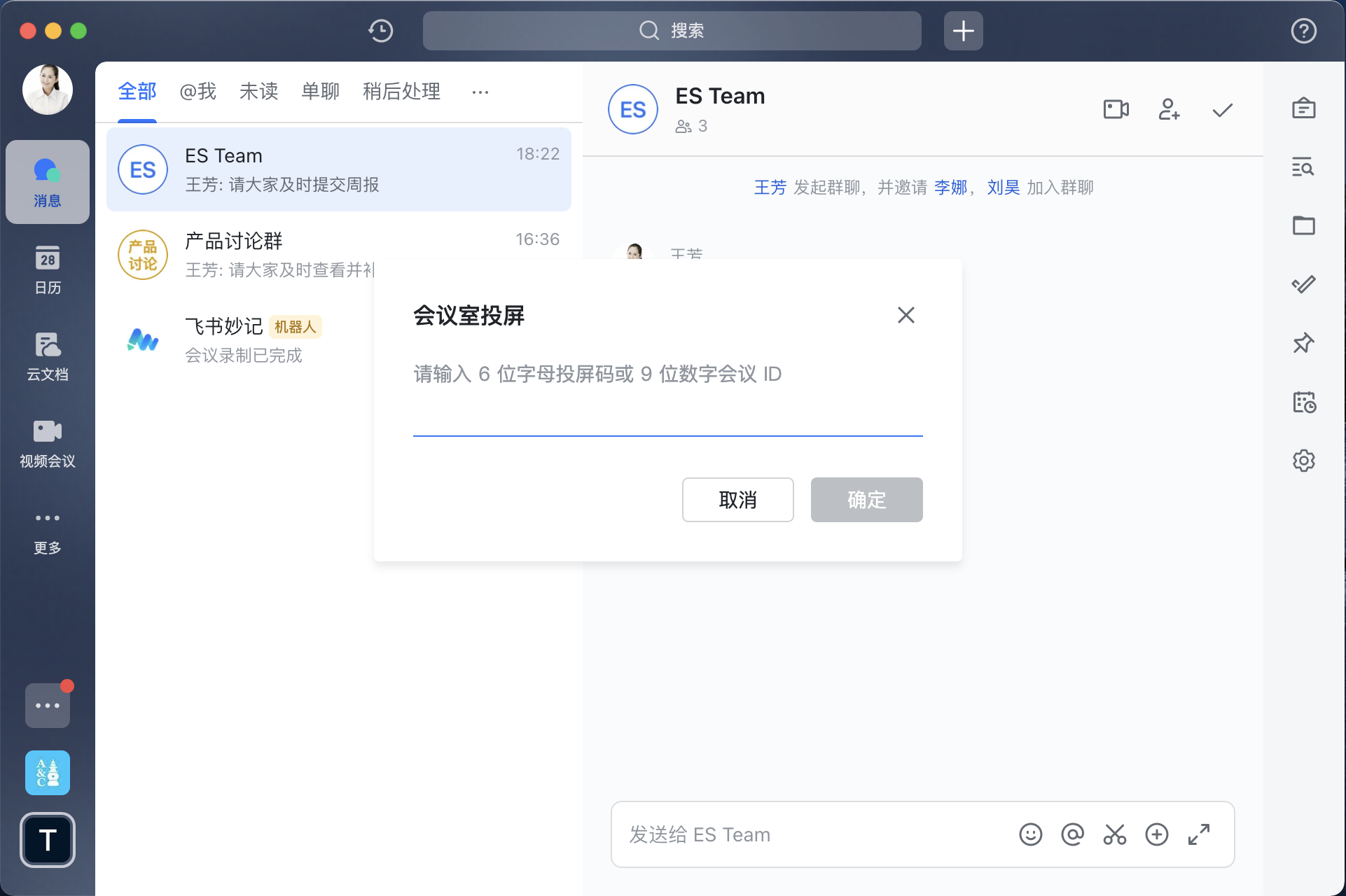Click the checkmark done icon in header
Image resolution: width=1346 pixels, height=896 pixels.
pyautogui.click(x=1222, y=110)
